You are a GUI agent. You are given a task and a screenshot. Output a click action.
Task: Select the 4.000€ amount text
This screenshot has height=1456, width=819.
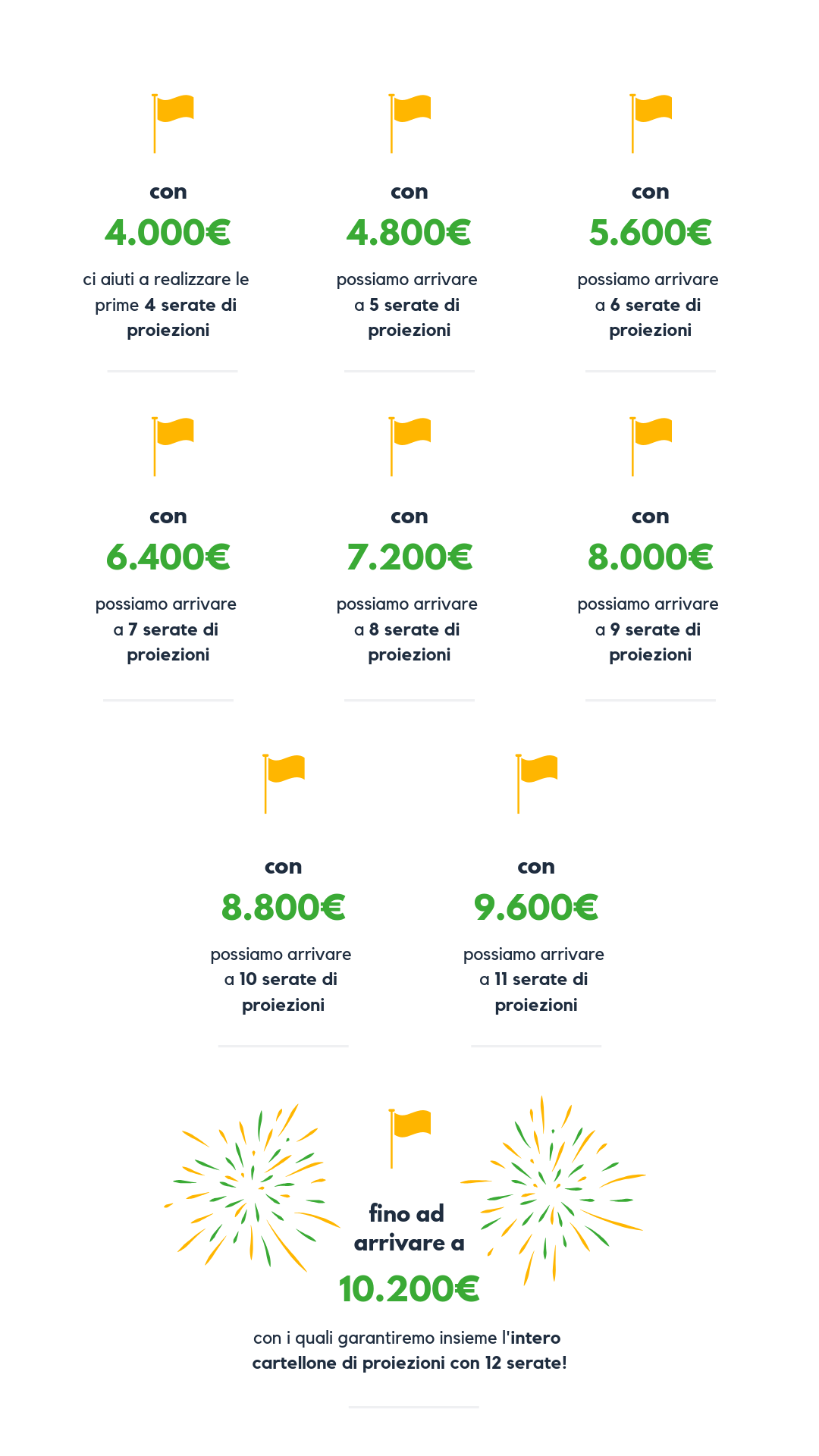click(168, 232)
